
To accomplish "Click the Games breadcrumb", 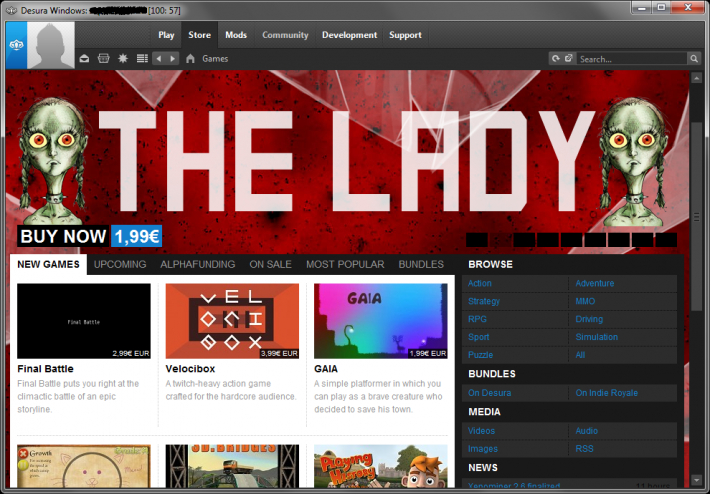I will 215,58.
